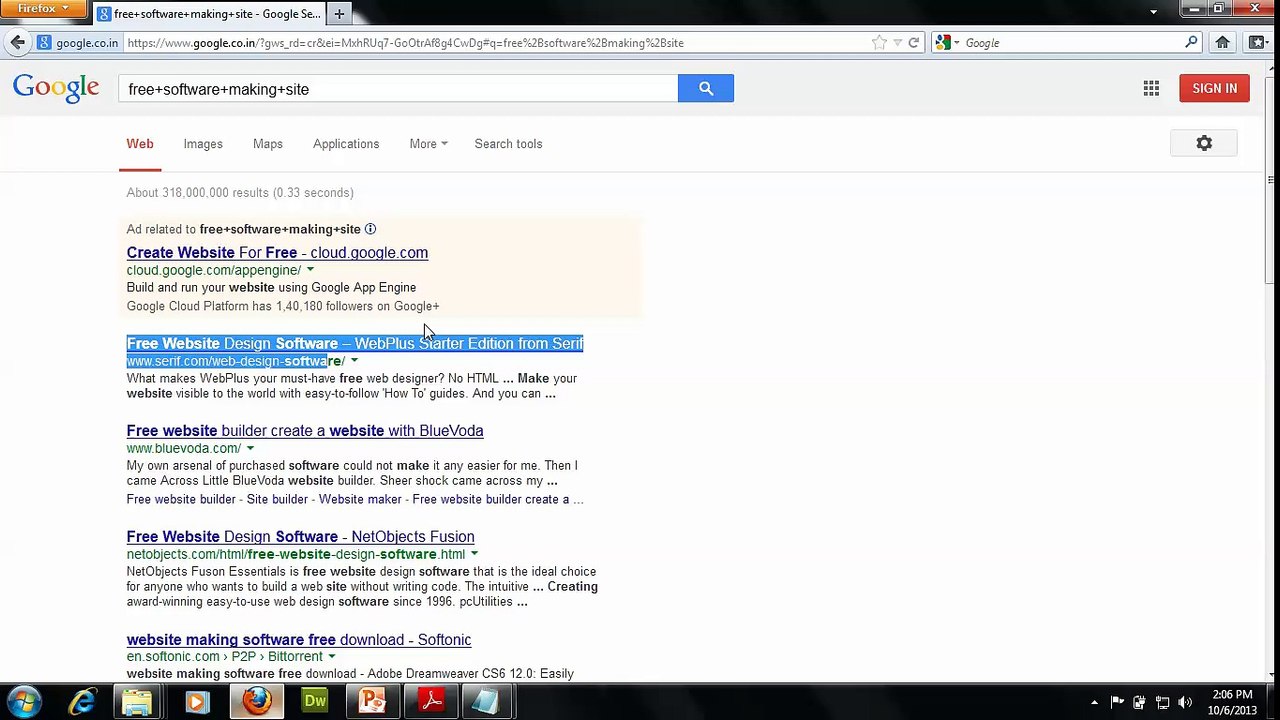Open the Softonic website making software result
1280x720 pixels.
[299, 640]
